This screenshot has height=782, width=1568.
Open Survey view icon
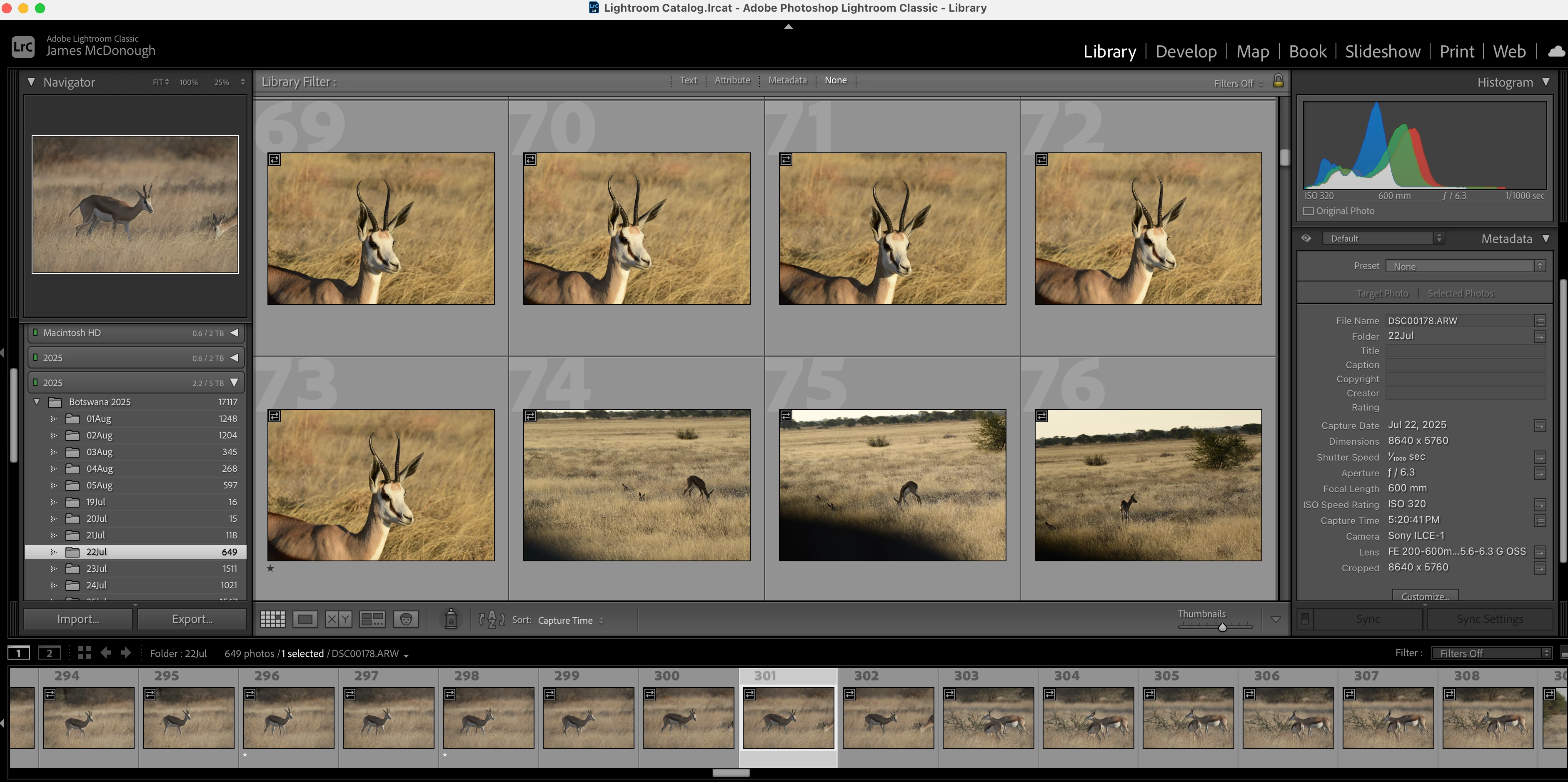[x=372, y=620]
